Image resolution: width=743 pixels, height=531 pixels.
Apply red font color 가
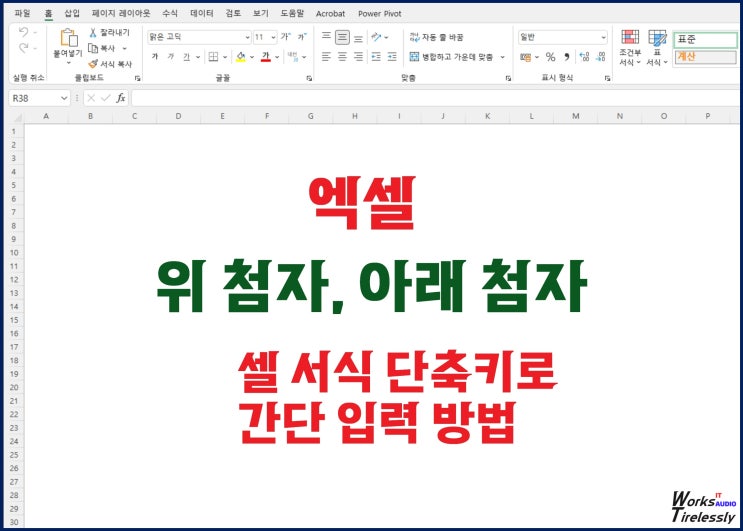[266, 57]
